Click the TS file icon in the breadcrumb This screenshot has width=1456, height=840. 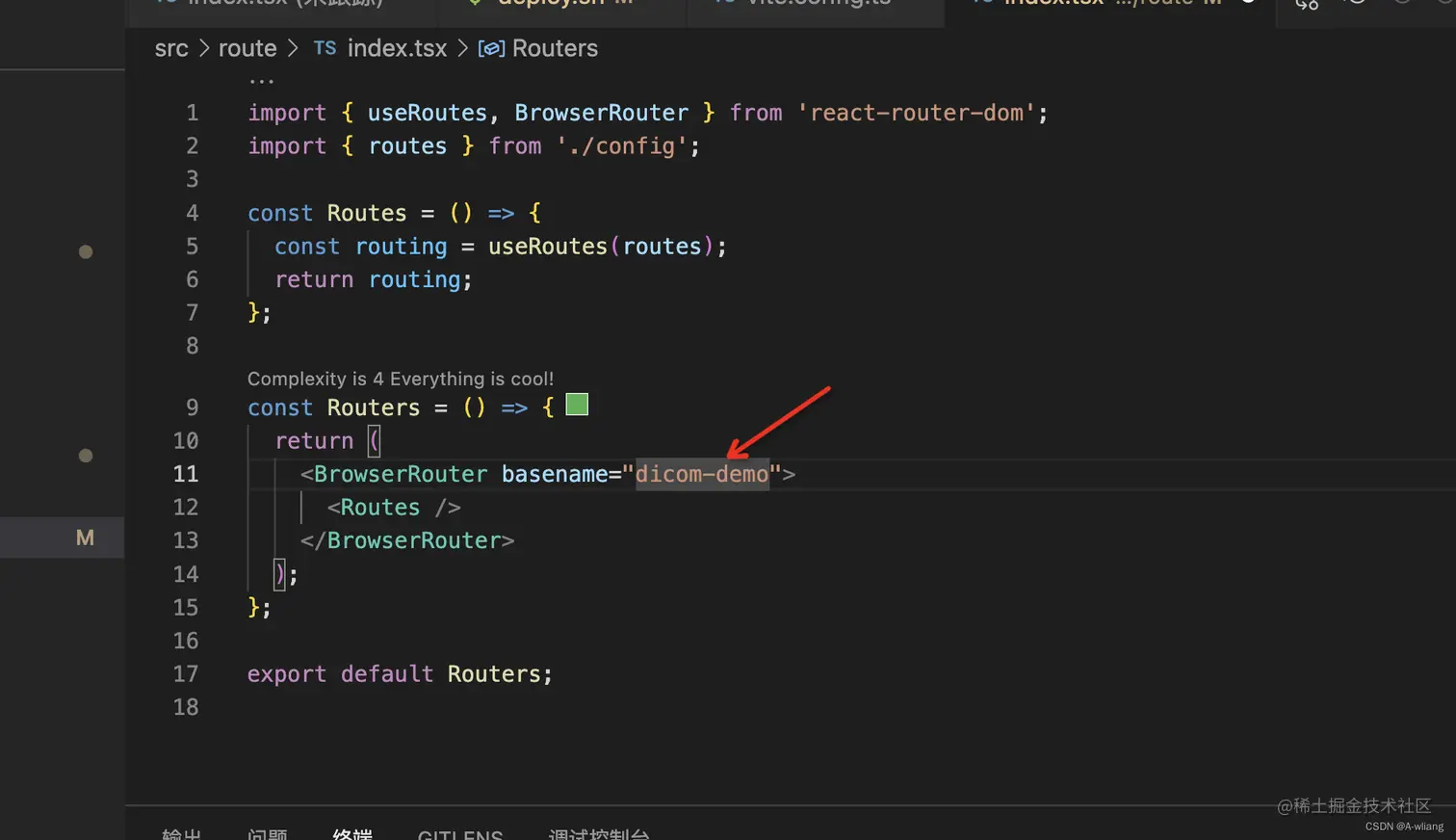click(325, 48)
